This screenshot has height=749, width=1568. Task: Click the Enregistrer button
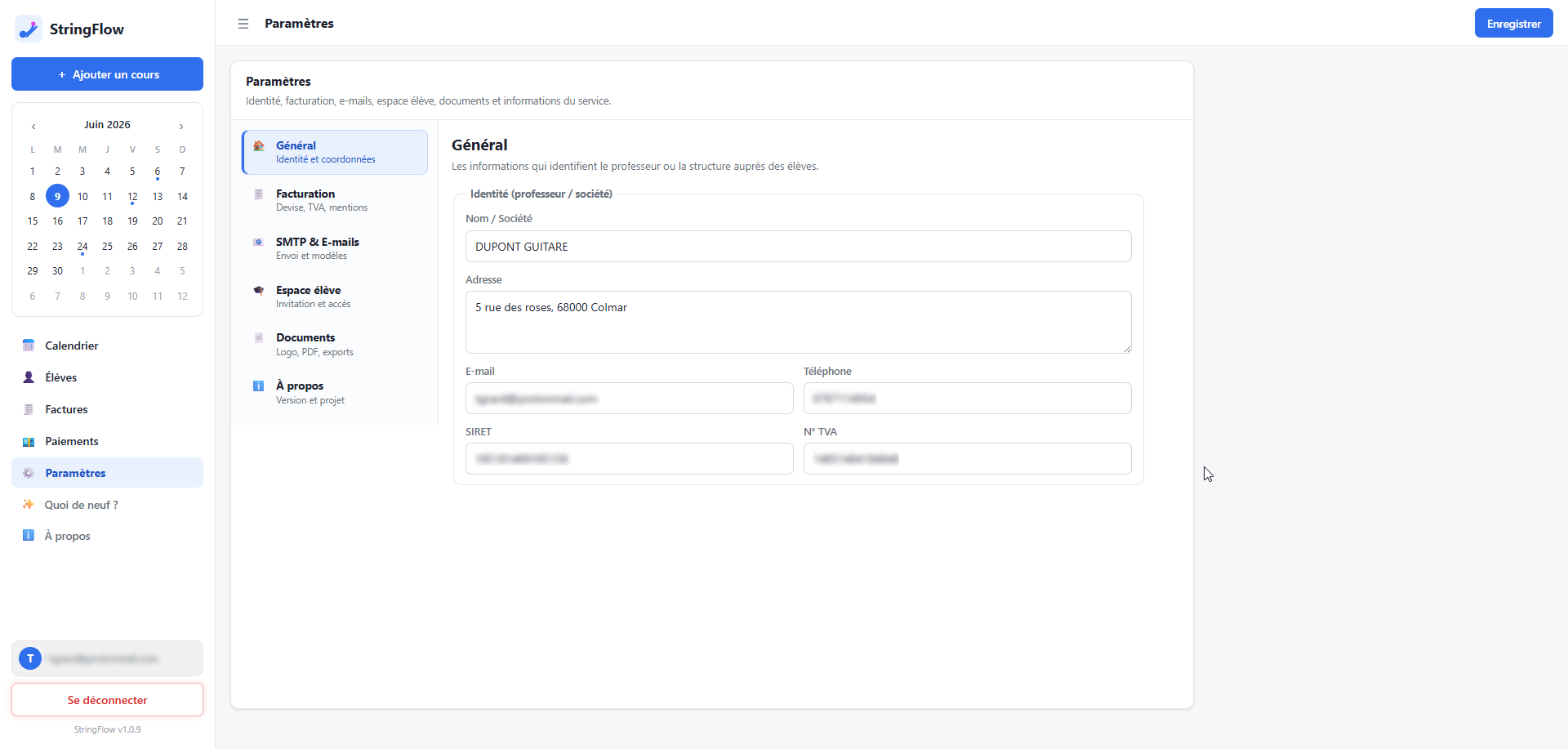tap(1513, 24)
